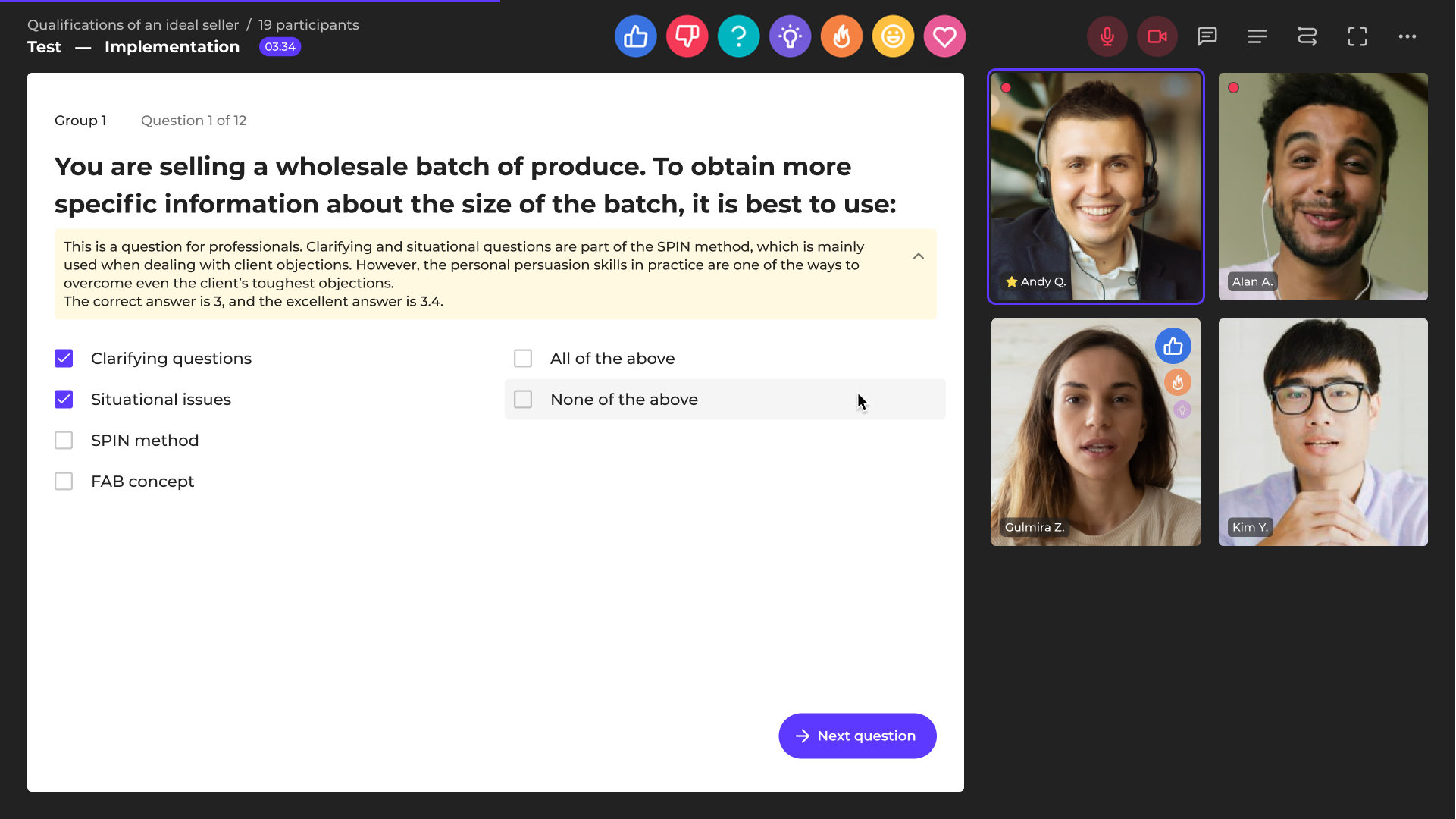1456x819 pixels.
Task: Check the SPIN method option
Action: (64, 441)
